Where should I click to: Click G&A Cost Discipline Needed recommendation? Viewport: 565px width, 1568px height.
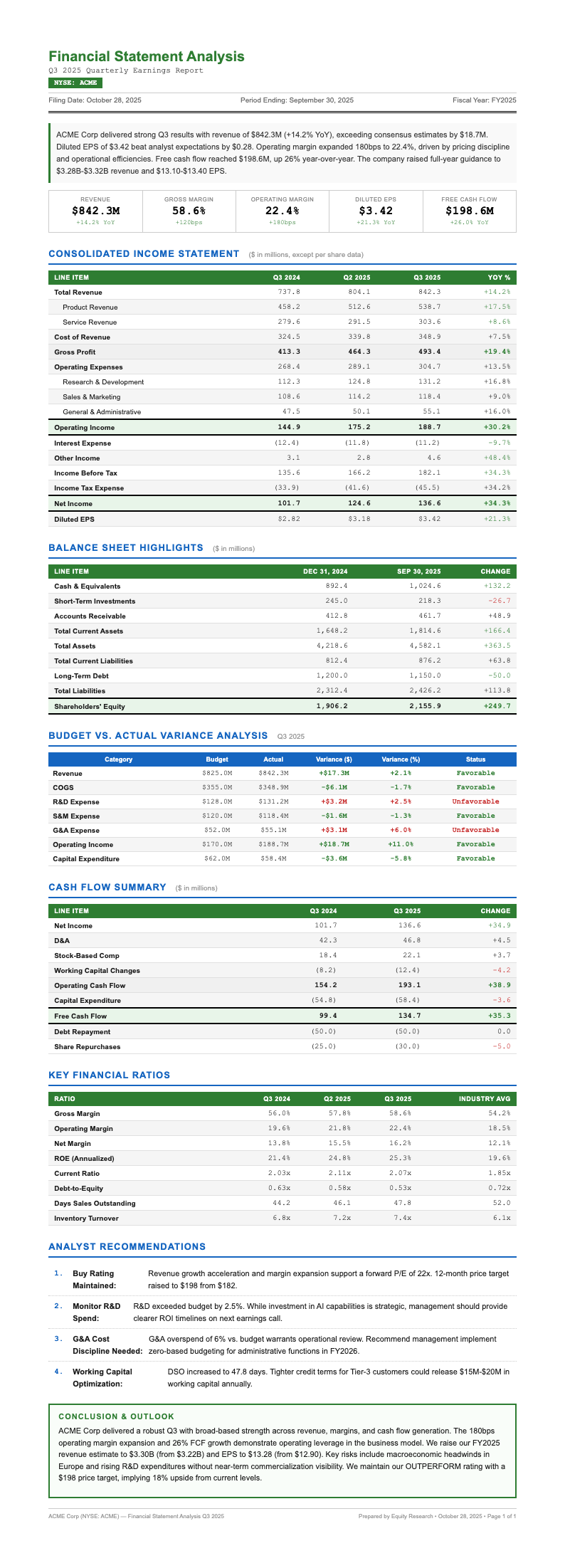(x=282, y=1345)
